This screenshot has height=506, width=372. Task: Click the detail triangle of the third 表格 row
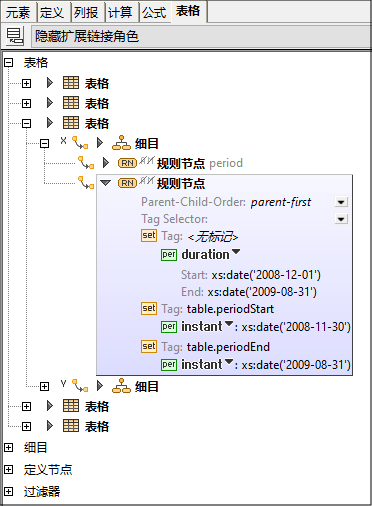coord(50,123)
